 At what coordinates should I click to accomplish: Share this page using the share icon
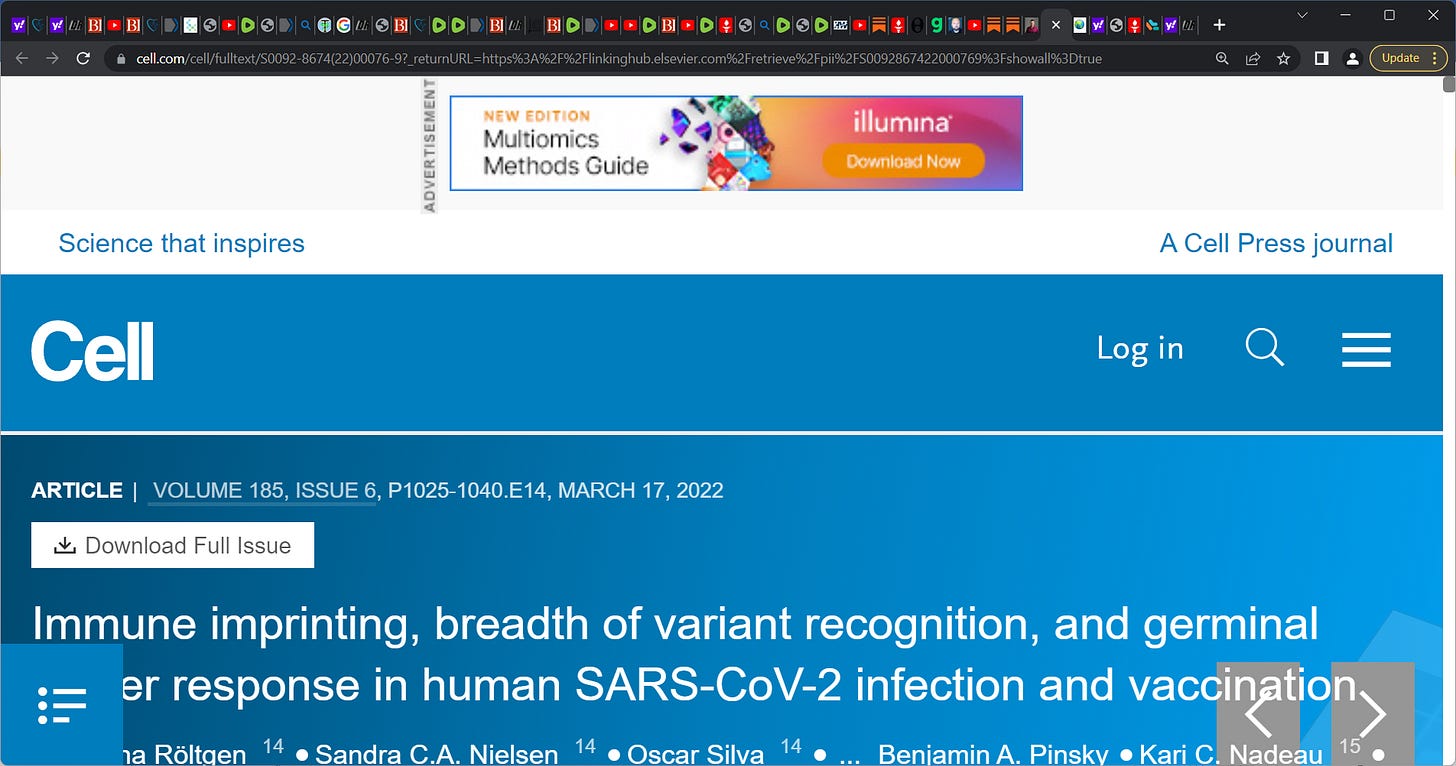(1252, 59)
